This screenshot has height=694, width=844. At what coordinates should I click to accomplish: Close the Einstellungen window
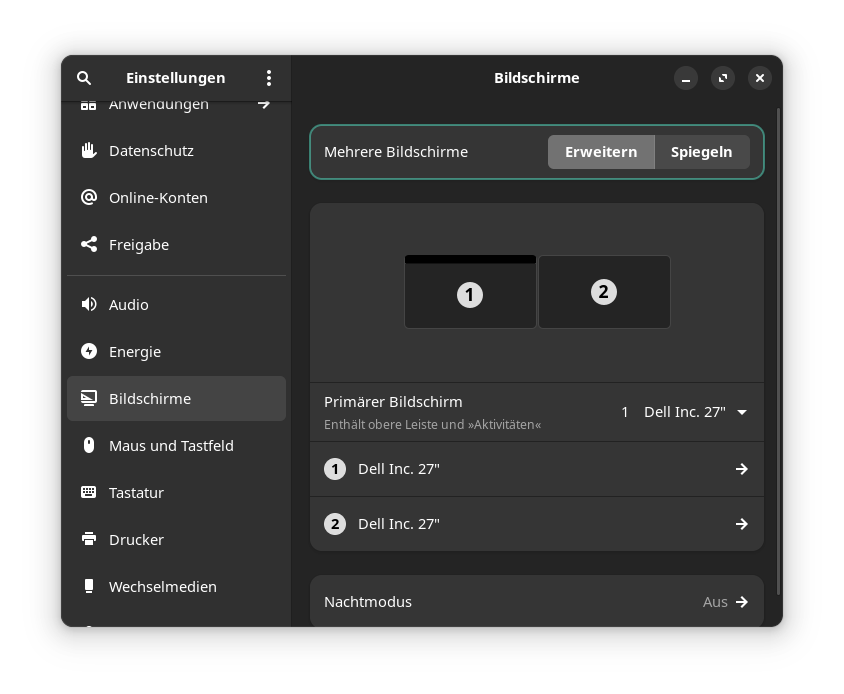pos(759,79)
